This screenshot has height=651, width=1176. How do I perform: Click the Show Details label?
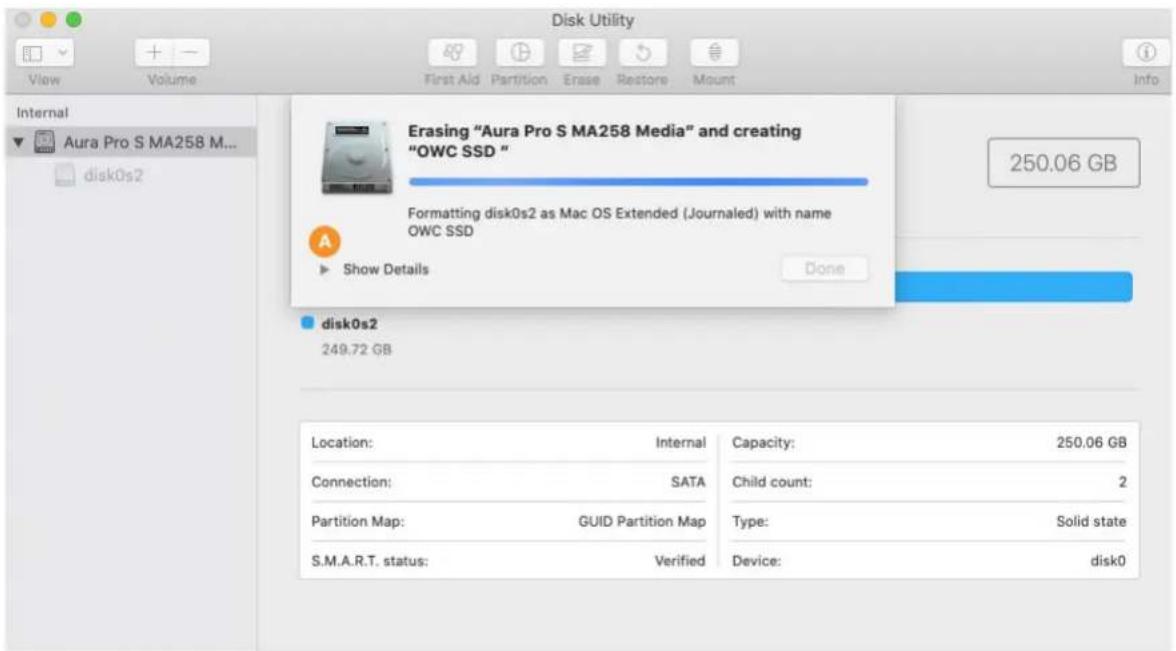(386, 269)
